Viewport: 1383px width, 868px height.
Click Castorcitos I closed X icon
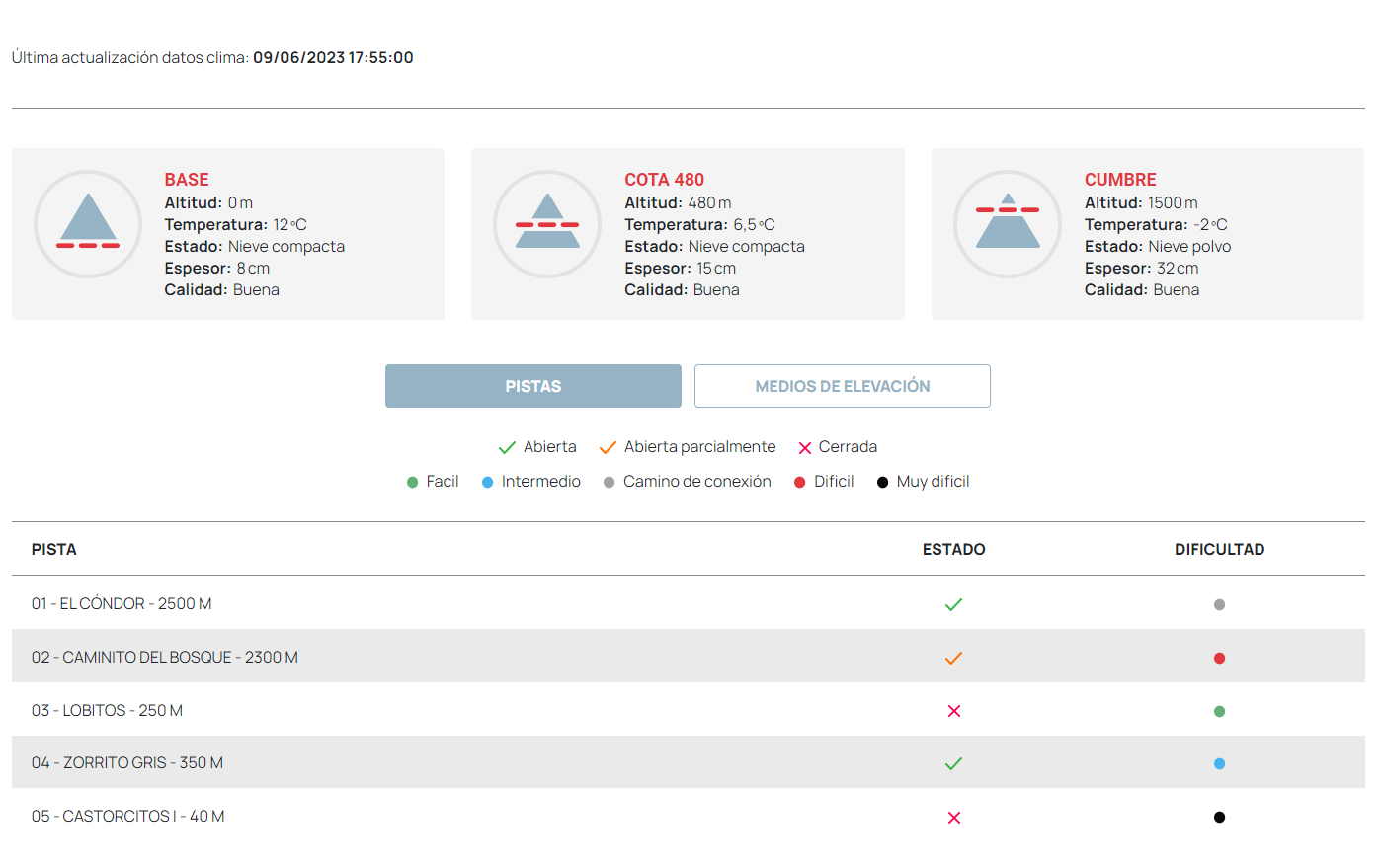(954, 818)
